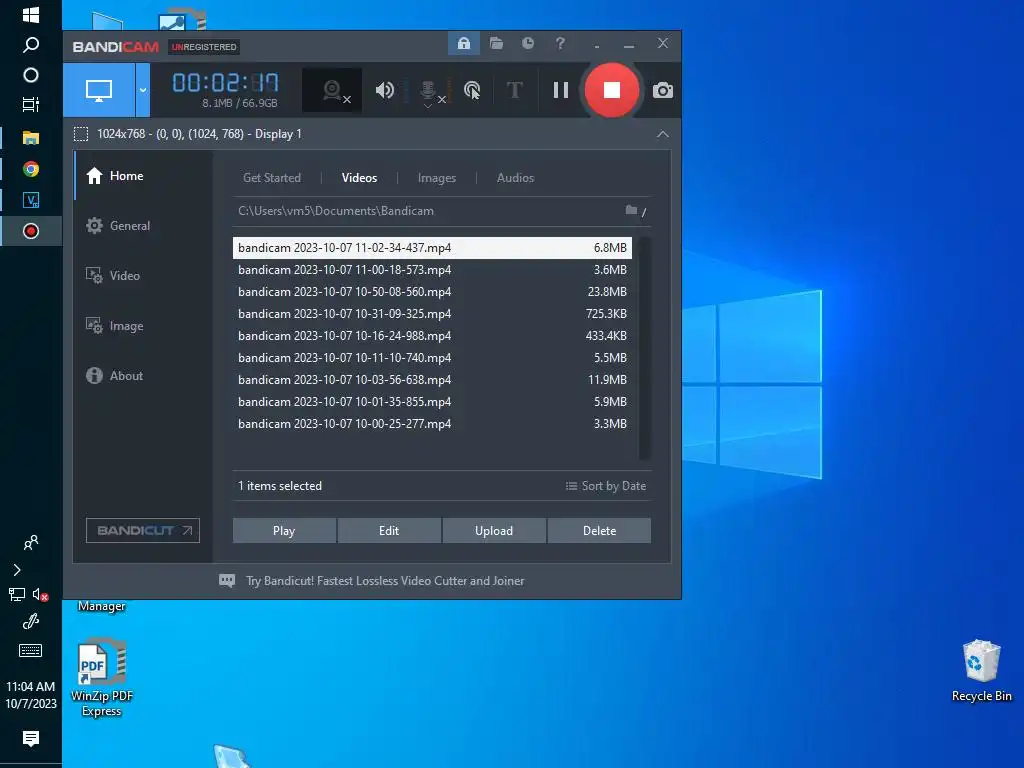The width and height of the screenshot is (1024, 768).
Task: Toggle the microphone recording icon
Action: pyautogui.click(x=428, y=91)
